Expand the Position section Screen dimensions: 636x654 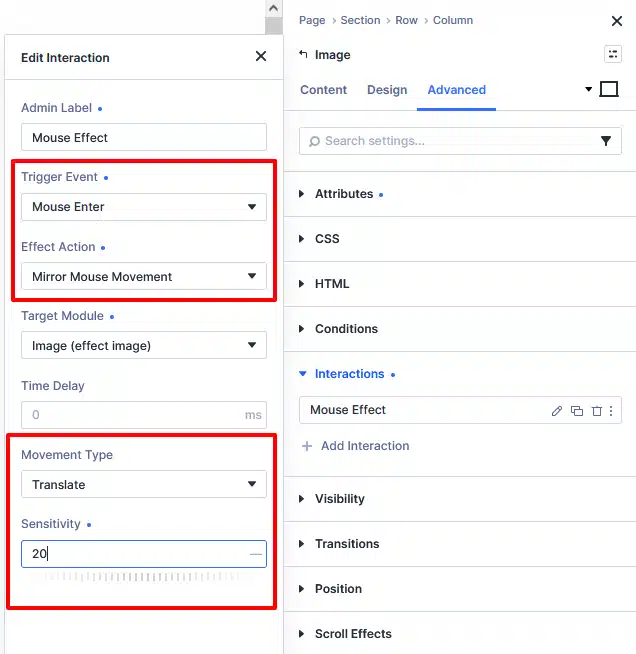(460, 589)
